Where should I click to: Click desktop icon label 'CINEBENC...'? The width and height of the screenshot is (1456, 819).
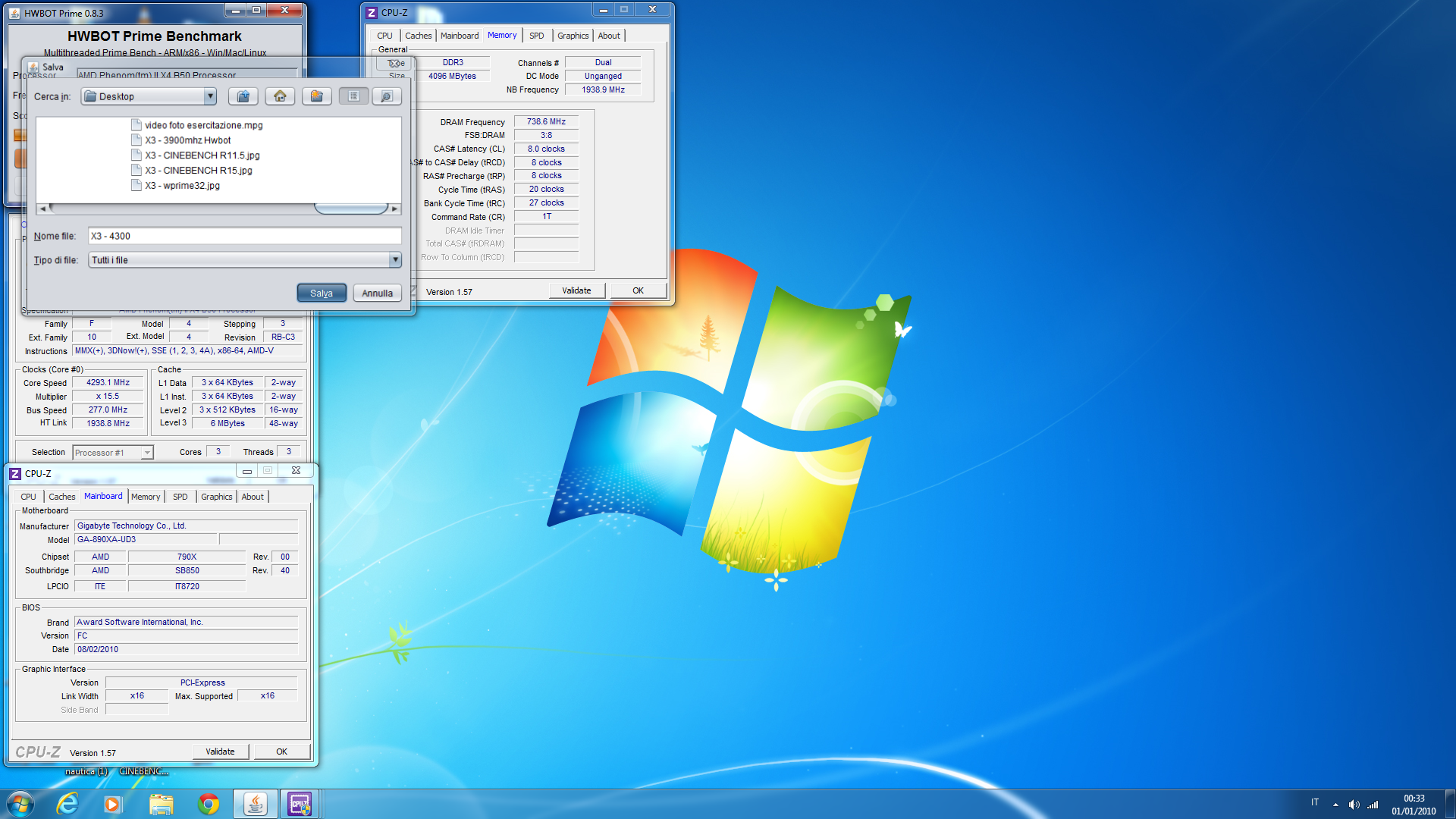click(x=143, y=771)
